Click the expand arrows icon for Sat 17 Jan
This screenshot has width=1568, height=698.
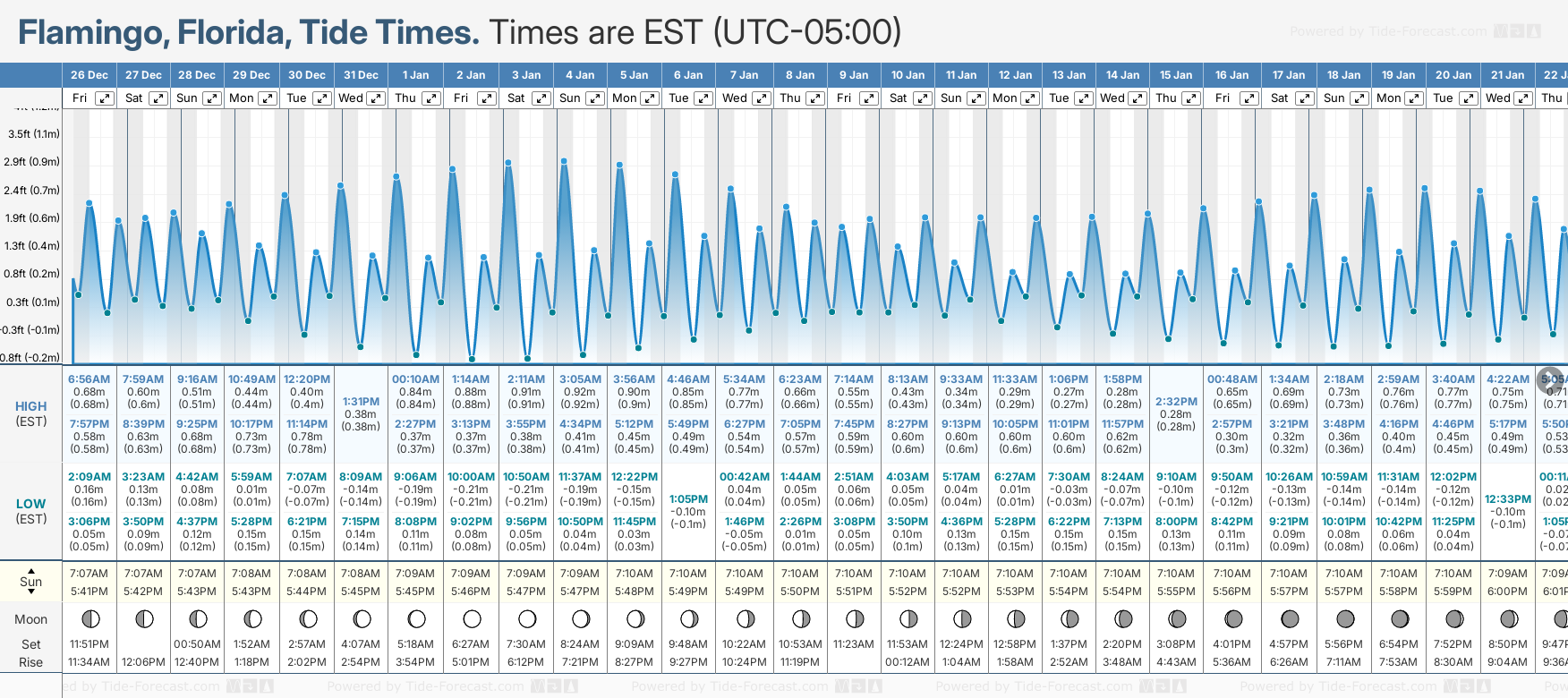[x=1305, y=98]
